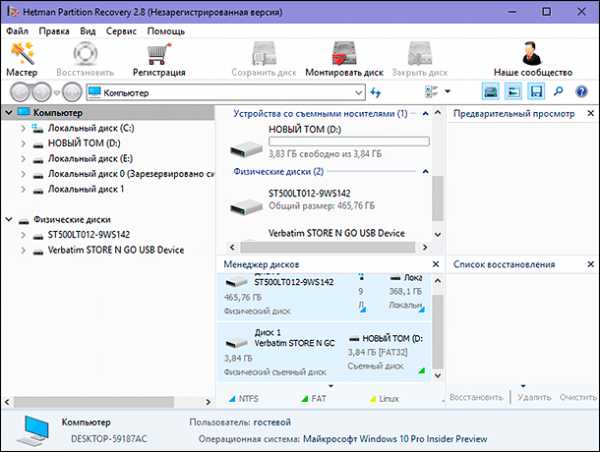Screen dimensions: 600x452
Task: Click the search magnifier icon
Action: coord(558,92)
